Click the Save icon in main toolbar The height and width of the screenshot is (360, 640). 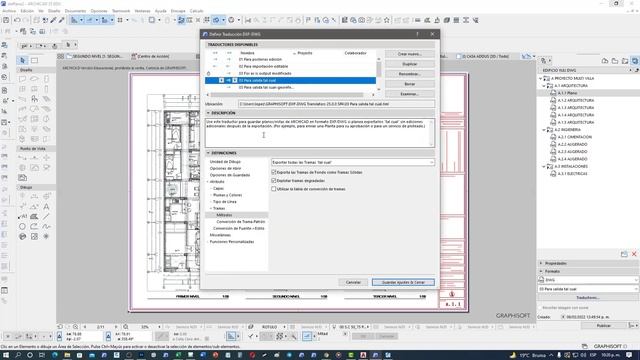click(6, 20)
